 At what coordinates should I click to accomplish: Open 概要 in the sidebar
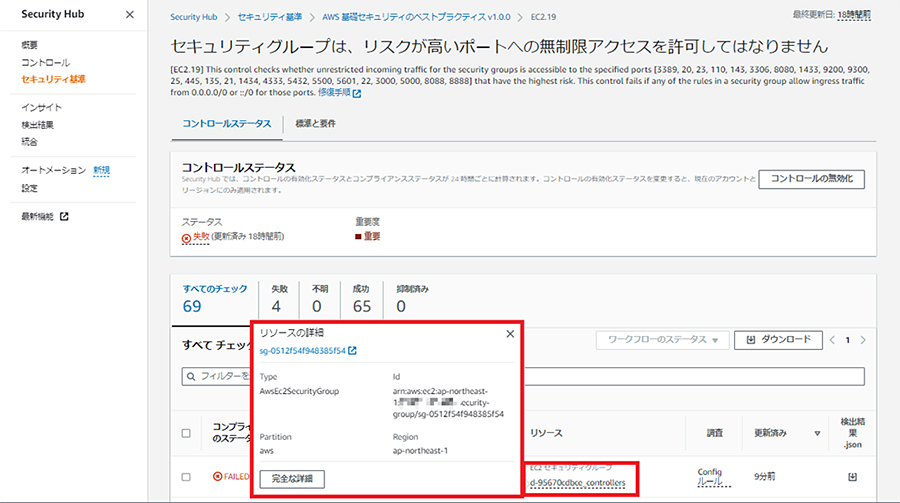coord(29,45)
